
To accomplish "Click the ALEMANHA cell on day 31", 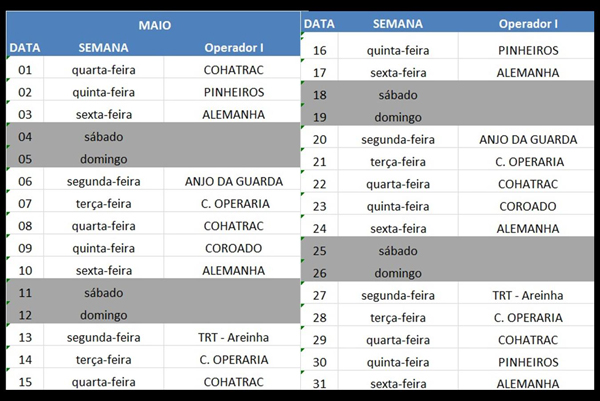I will tap(527, 383).
